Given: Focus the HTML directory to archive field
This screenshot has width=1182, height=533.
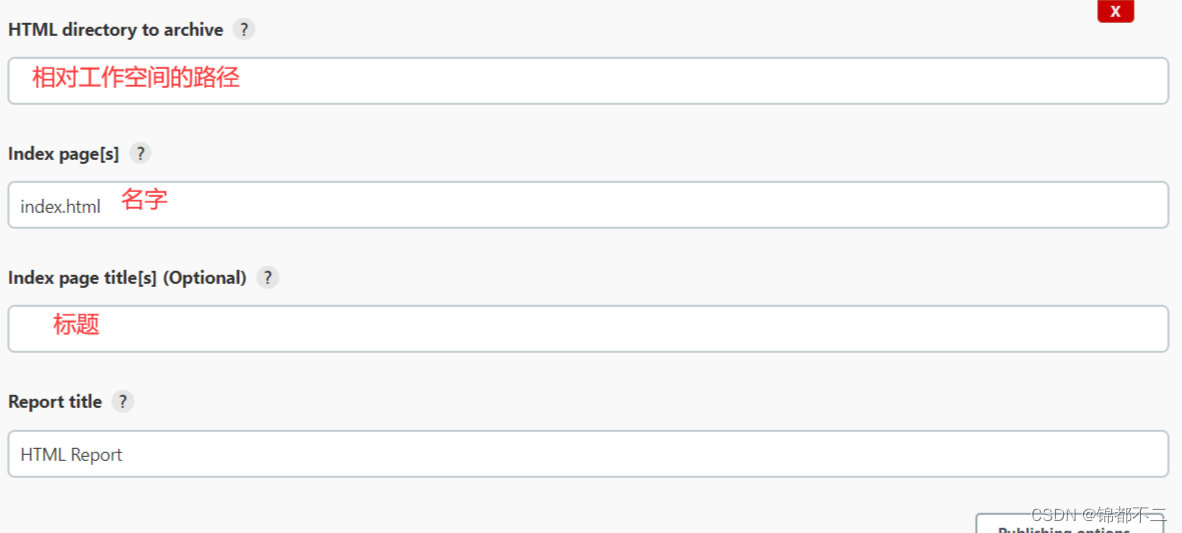Looking at the screenshot, I should point(588,81).
